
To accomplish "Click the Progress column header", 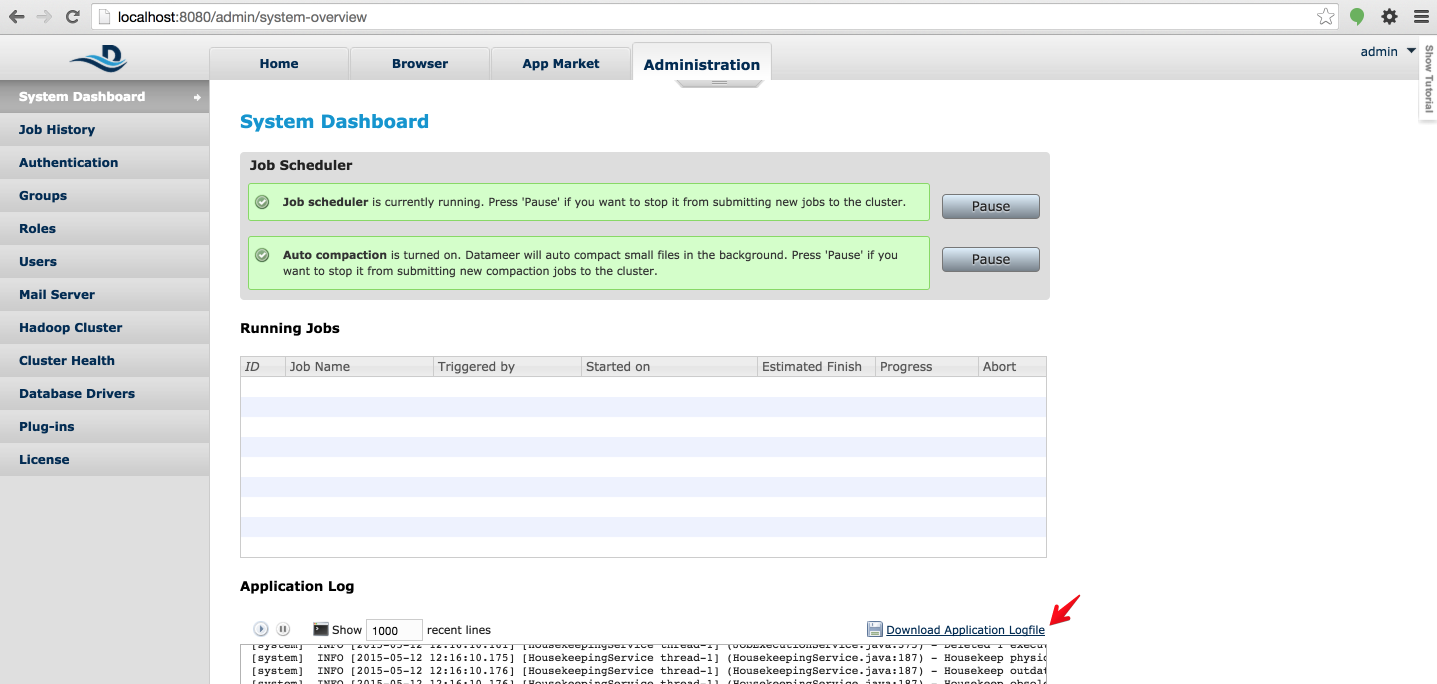I will [x=927, y=367].
